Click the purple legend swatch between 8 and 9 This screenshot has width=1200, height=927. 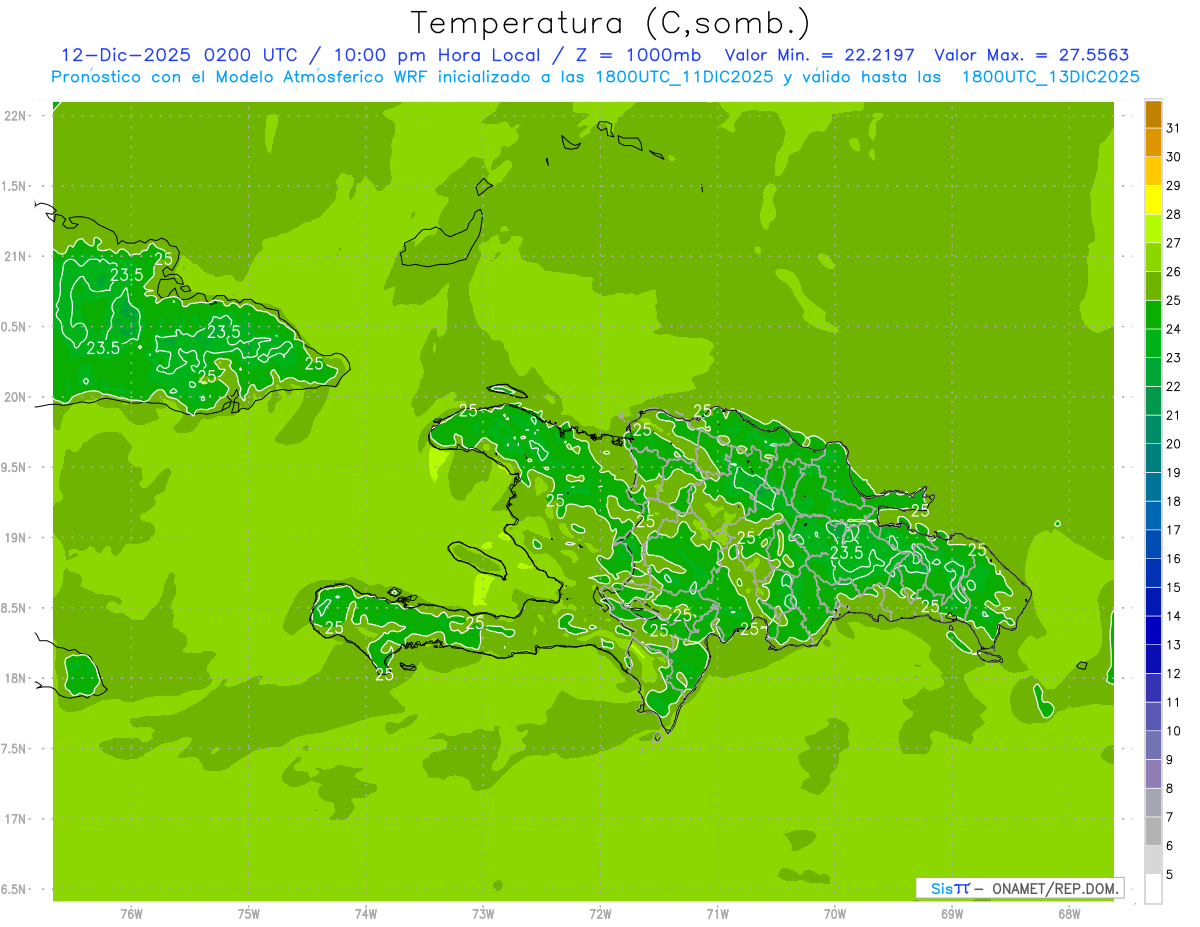[1153, 774]
